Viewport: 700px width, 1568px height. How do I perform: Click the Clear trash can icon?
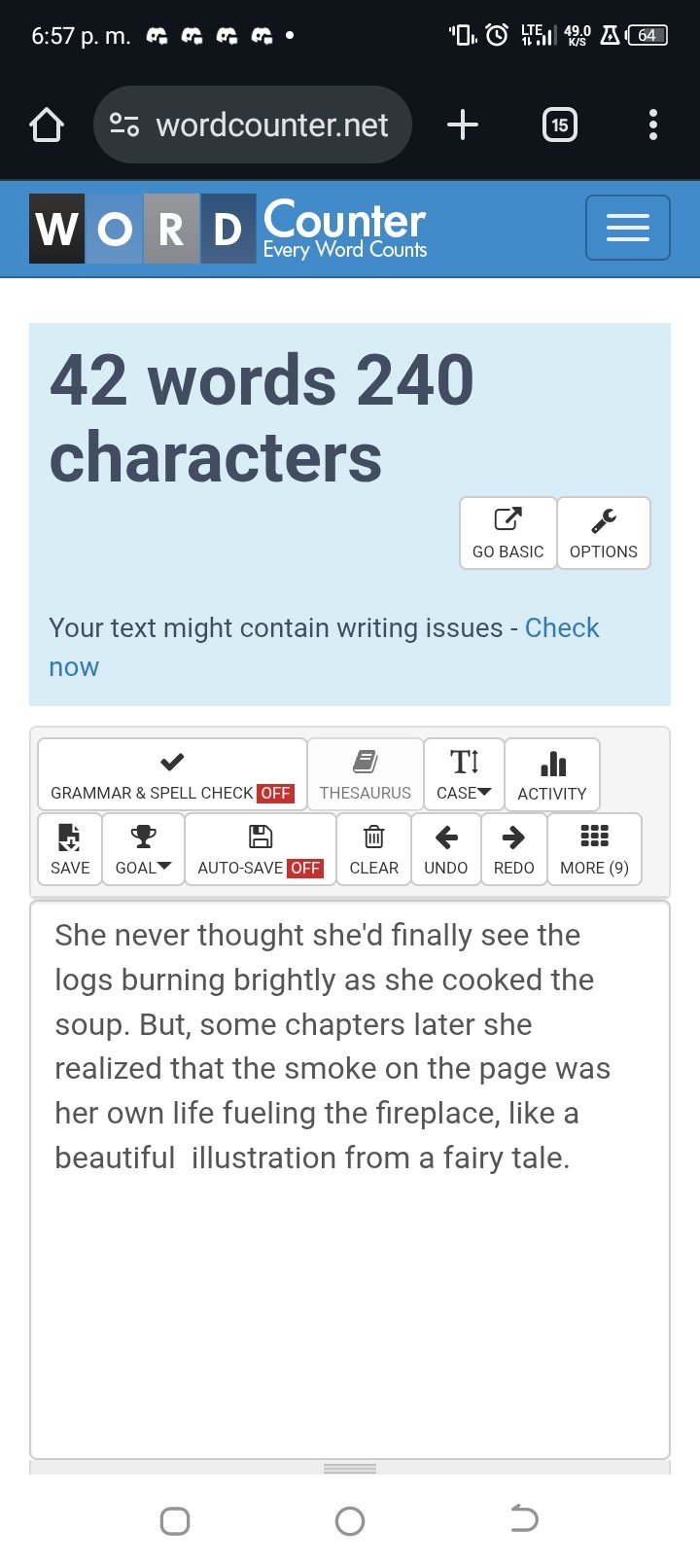coord(373,849)
